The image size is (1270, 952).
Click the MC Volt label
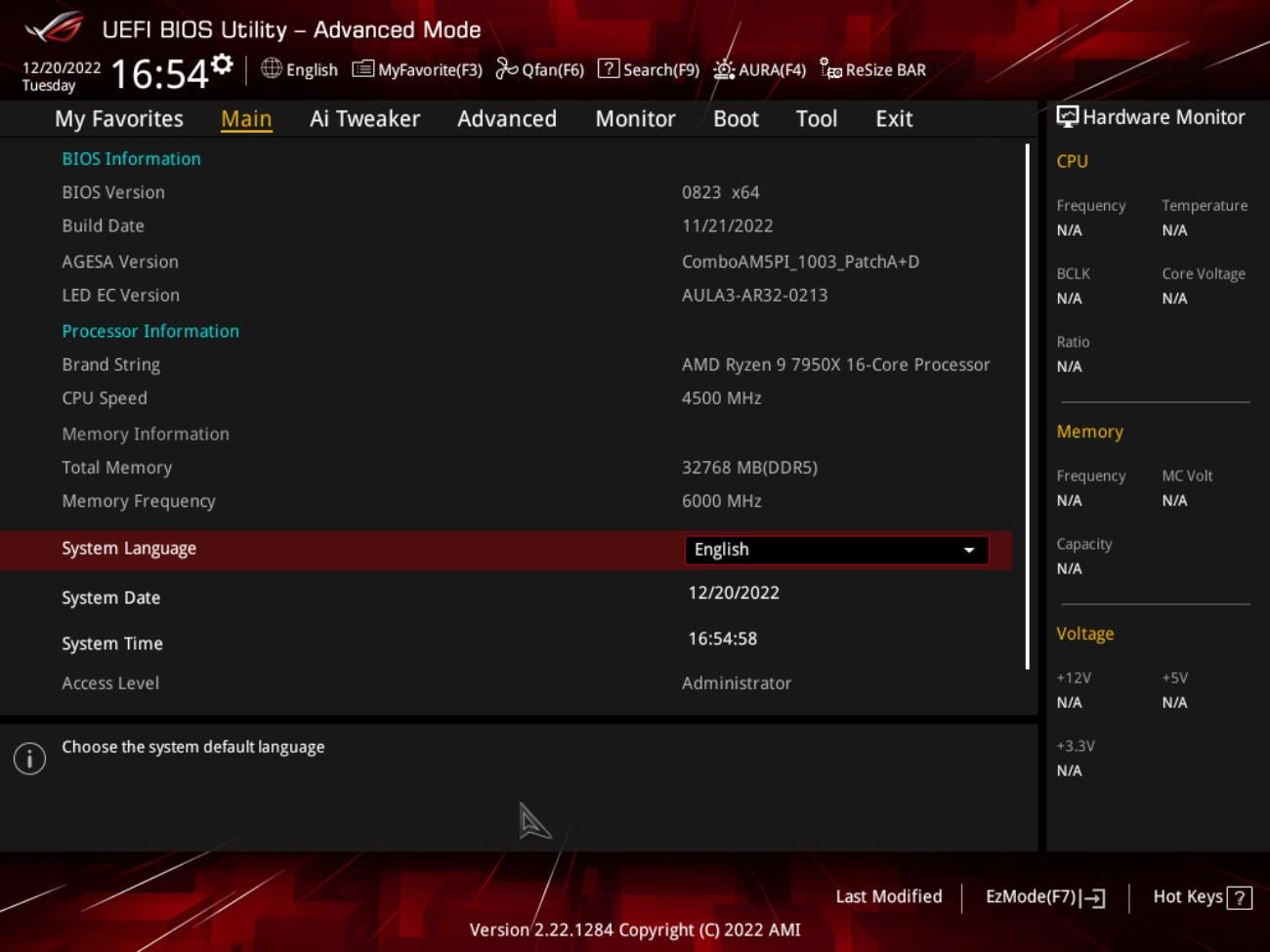click(1187, 476)
